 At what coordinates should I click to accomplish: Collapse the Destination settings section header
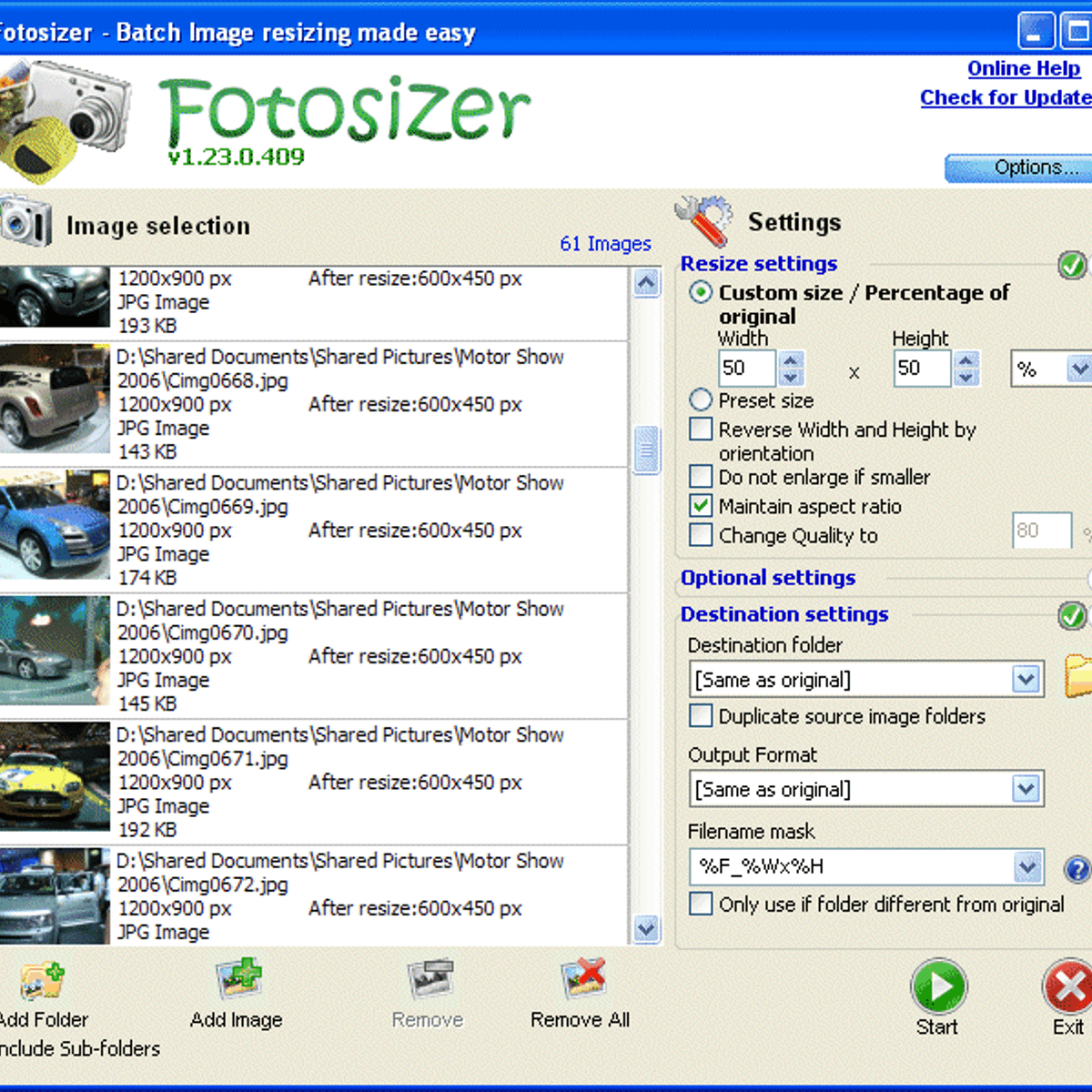(x=784, y=614)
